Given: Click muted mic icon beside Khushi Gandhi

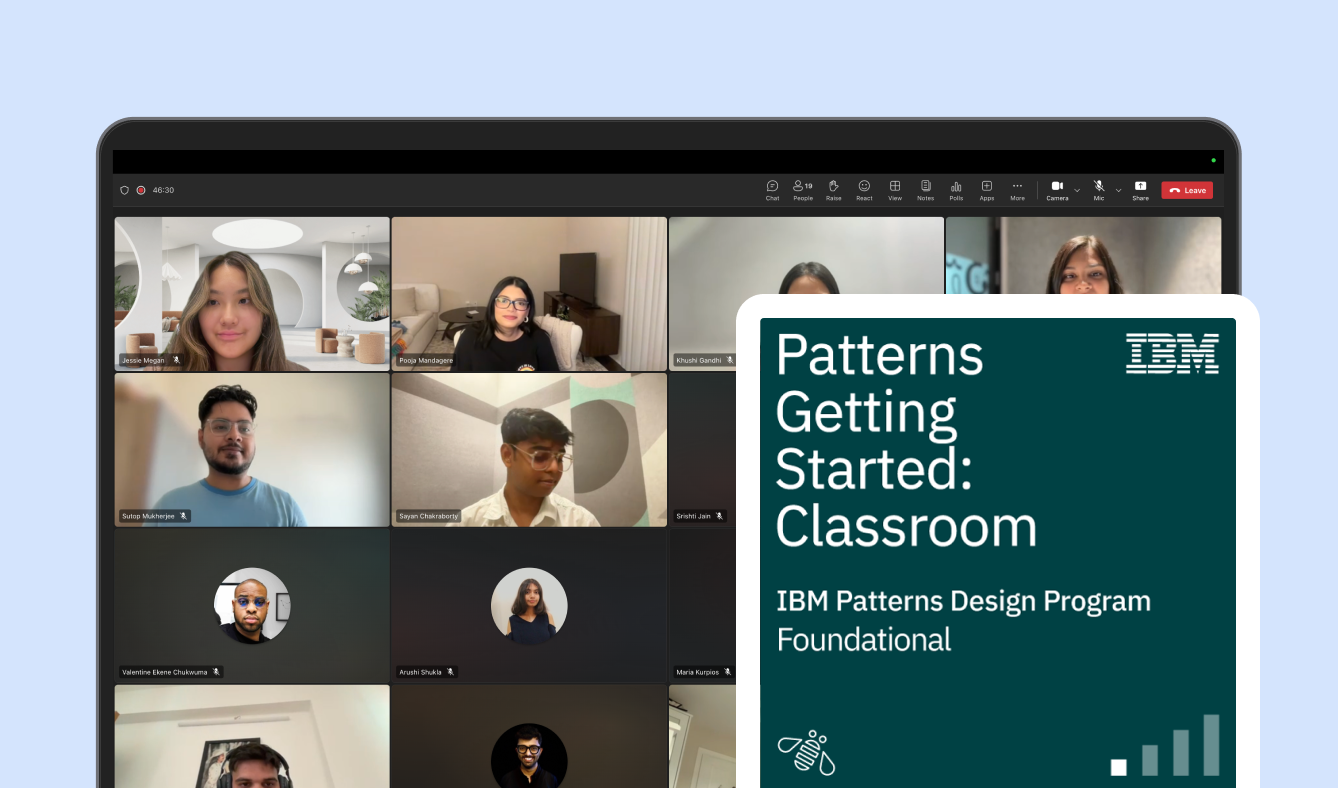Looking at the screenshot, I should 729,360.
